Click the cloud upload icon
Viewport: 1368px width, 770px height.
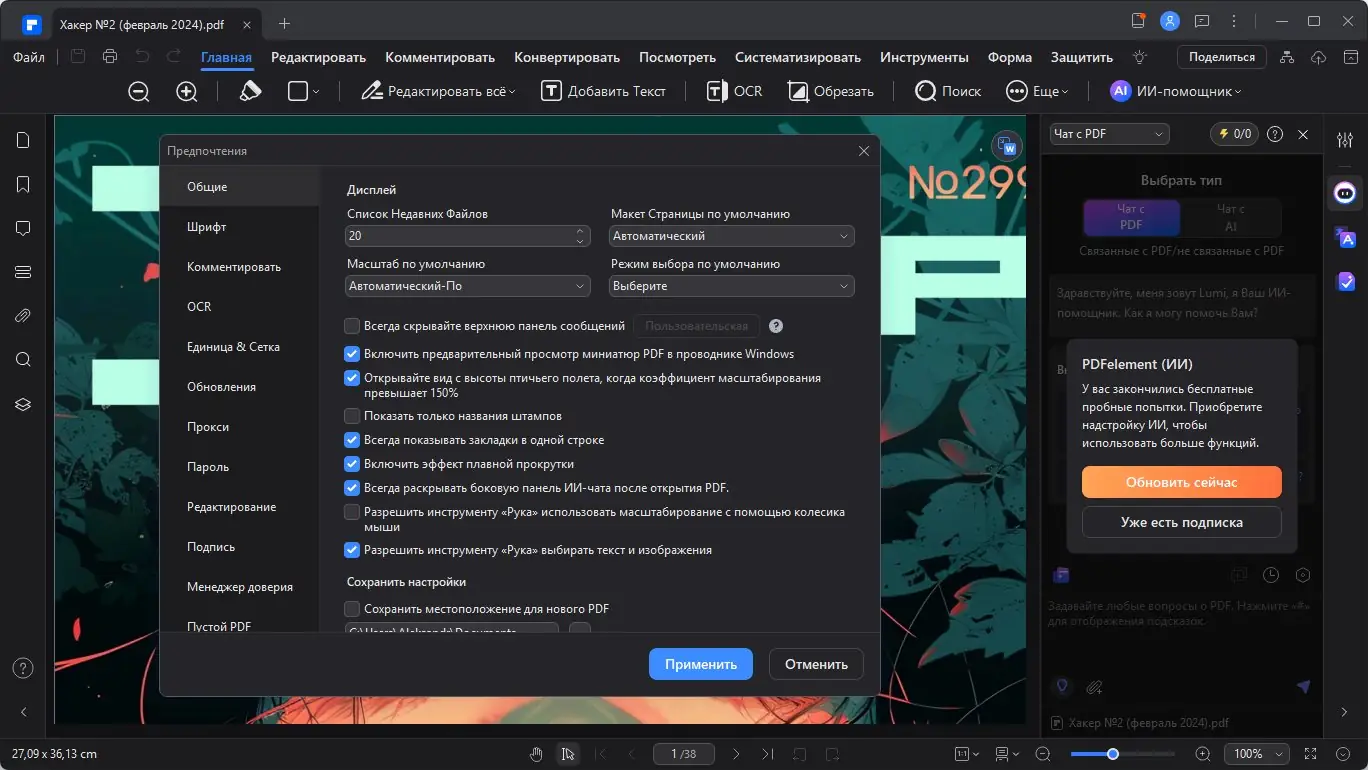point(1318,57)
